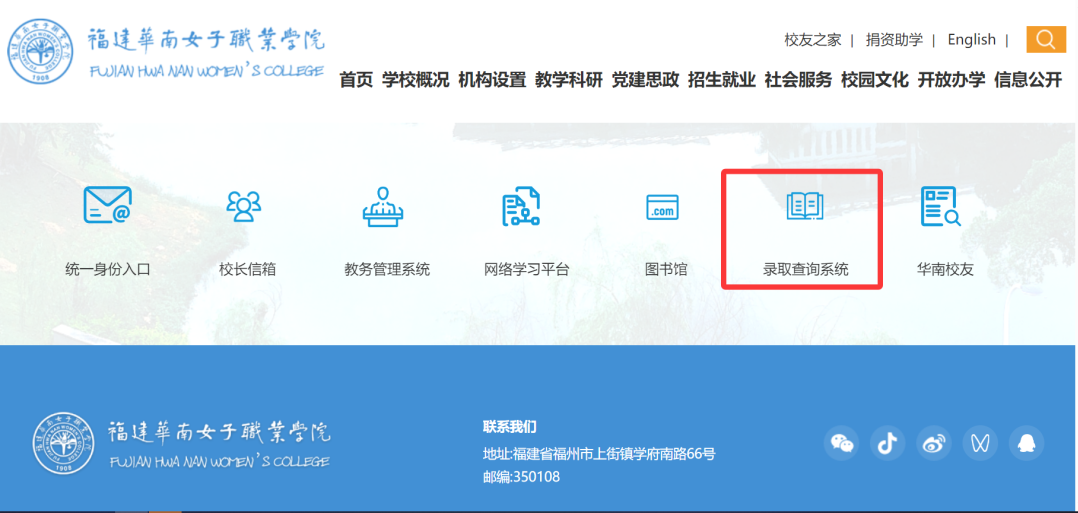Open the 捐资助学 link
The image size is (1078, 513).
pyautogui.click(x=894, y=40)
